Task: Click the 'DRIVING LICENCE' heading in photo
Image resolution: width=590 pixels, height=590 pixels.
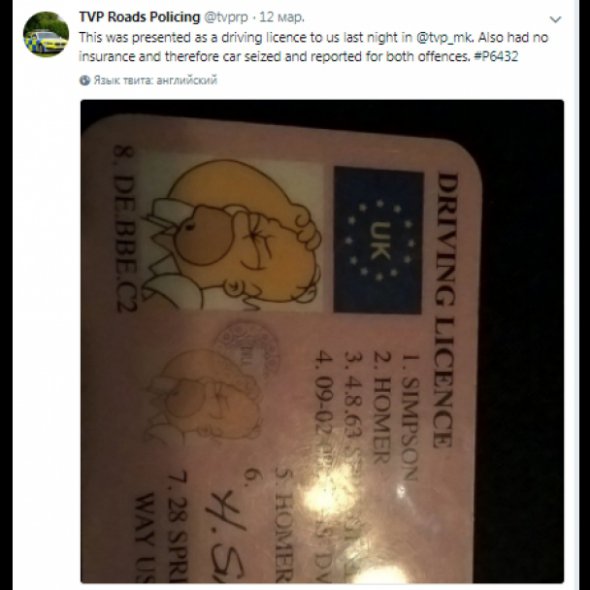Action: pyautogui.click(x=445, y=310)
